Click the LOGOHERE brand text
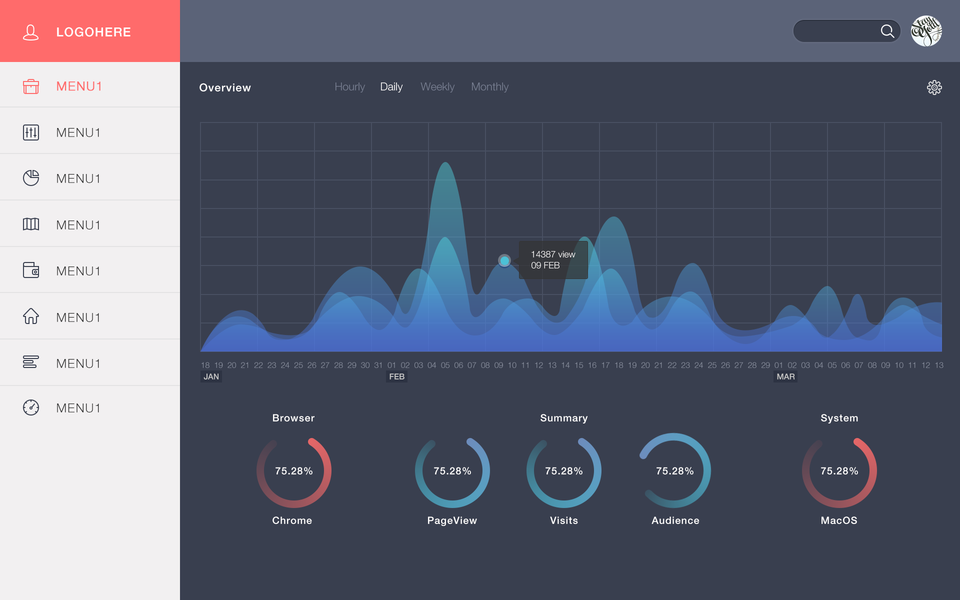The width and height of the screenshot is (960, 600). tap(94, 32)
